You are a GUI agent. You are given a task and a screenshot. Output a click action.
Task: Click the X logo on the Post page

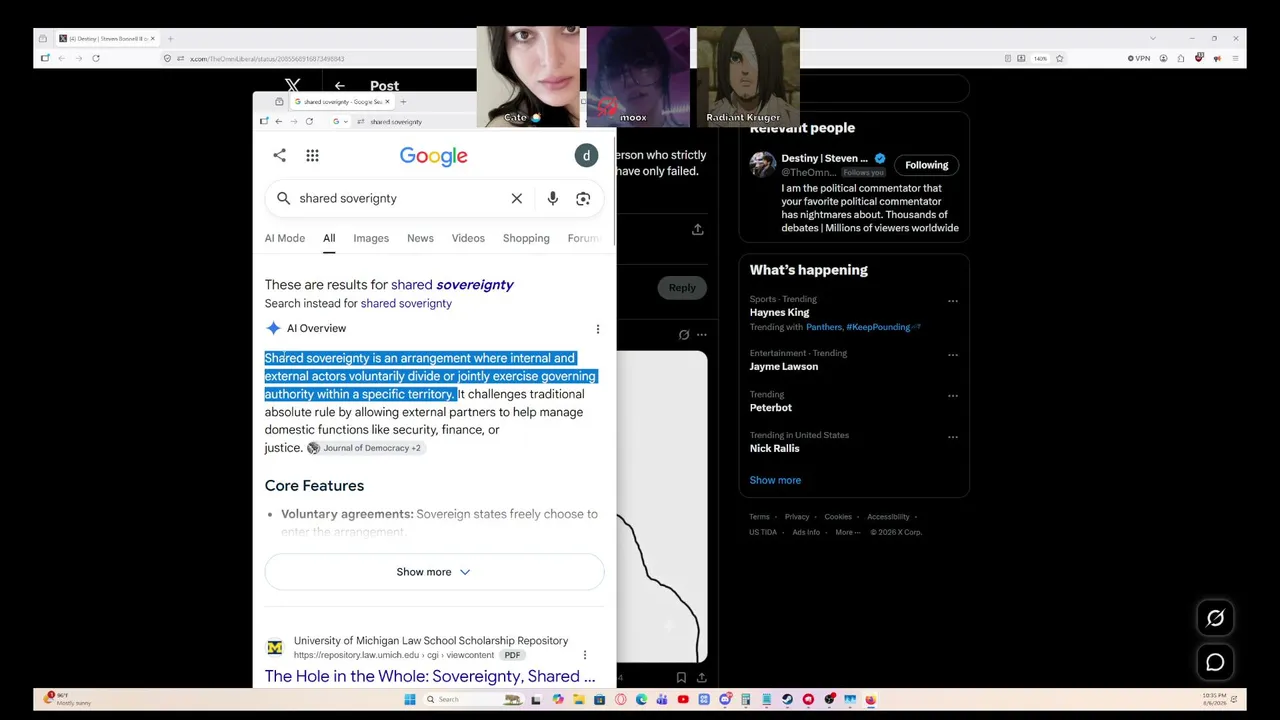[292, 86]
